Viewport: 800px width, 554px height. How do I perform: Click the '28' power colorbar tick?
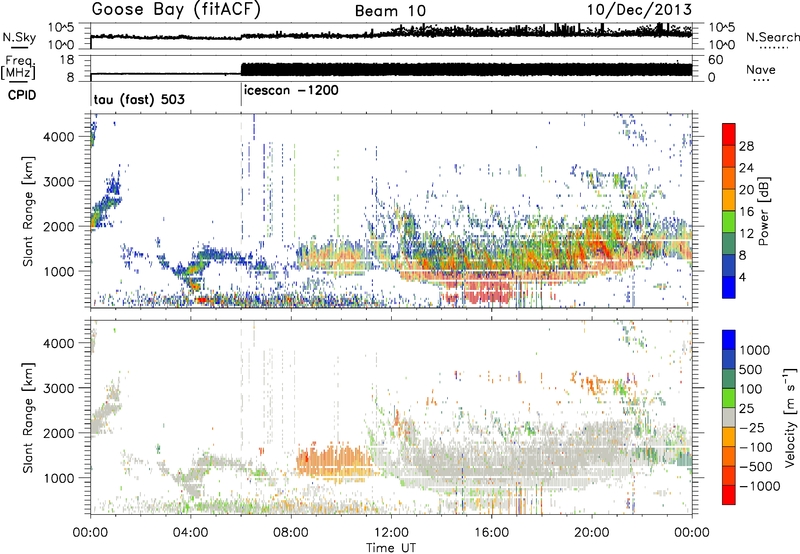click(x=746, y=146)
